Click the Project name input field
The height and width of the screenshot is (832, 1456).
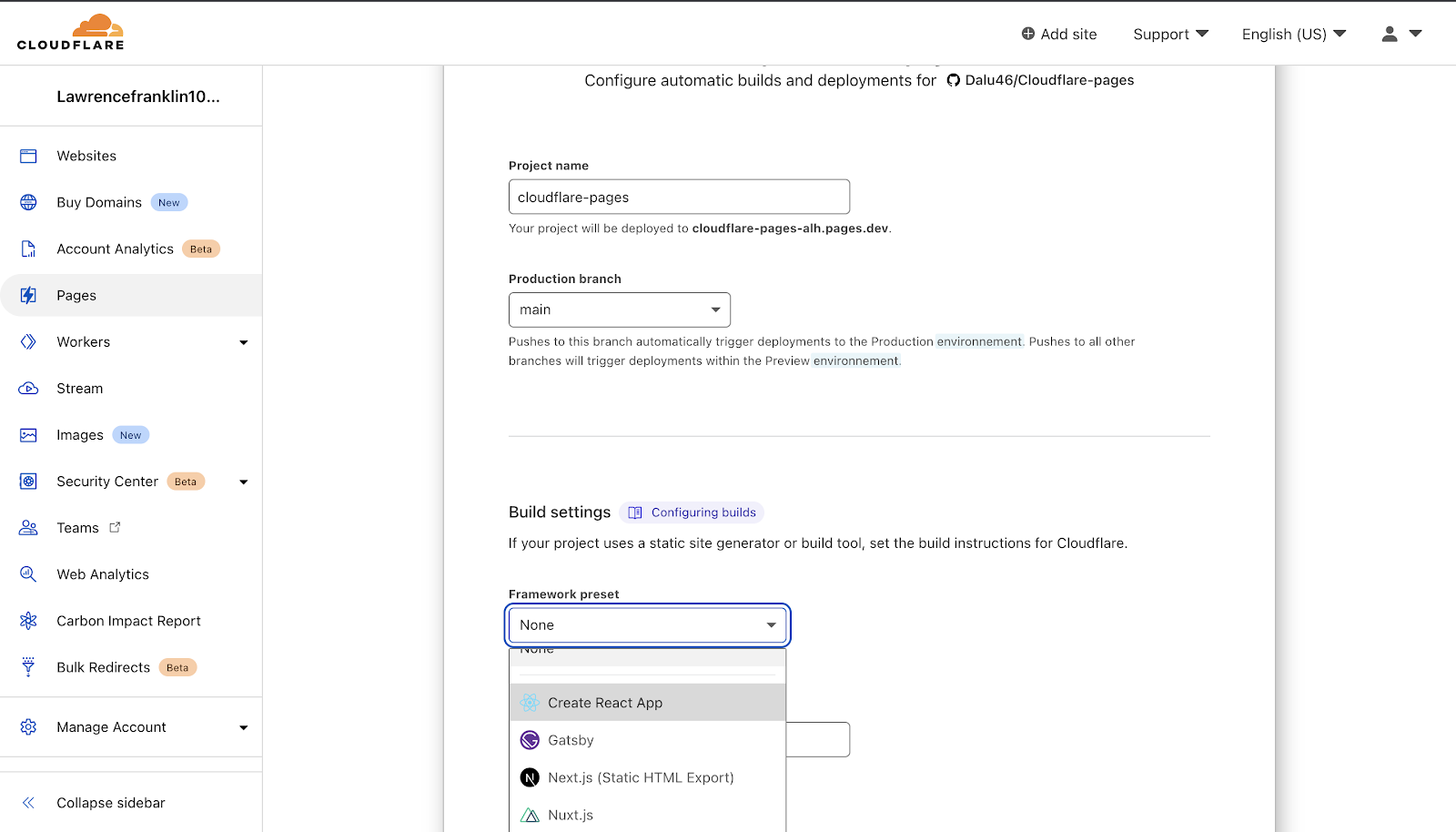[x=679, y=197]
